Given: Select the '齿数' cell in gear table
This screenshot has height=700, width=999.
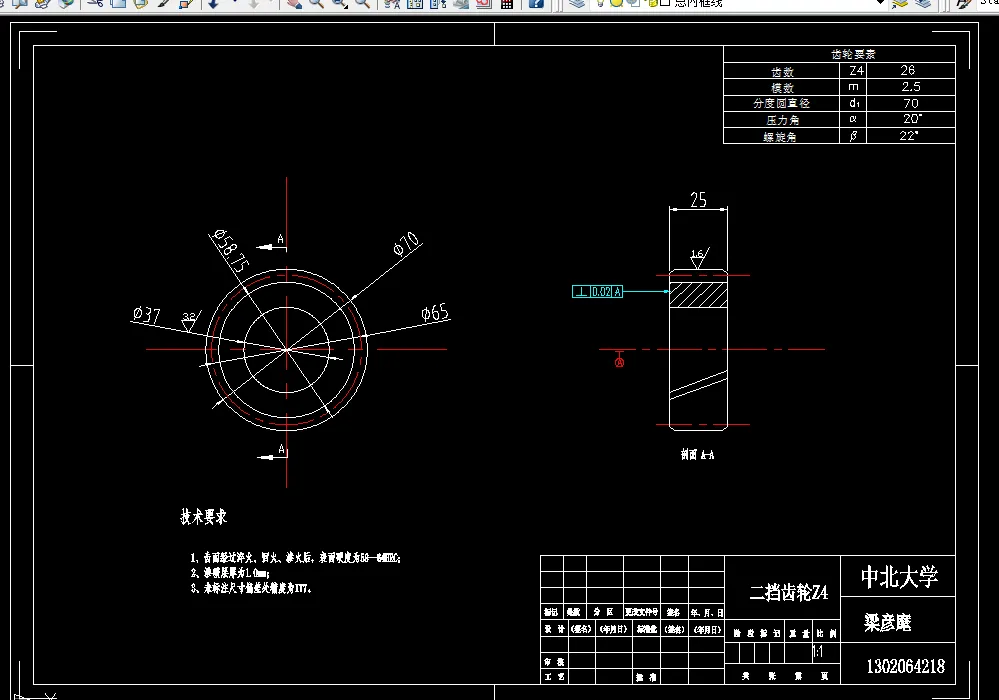Looking at the screenshot, I should [782, 71].
